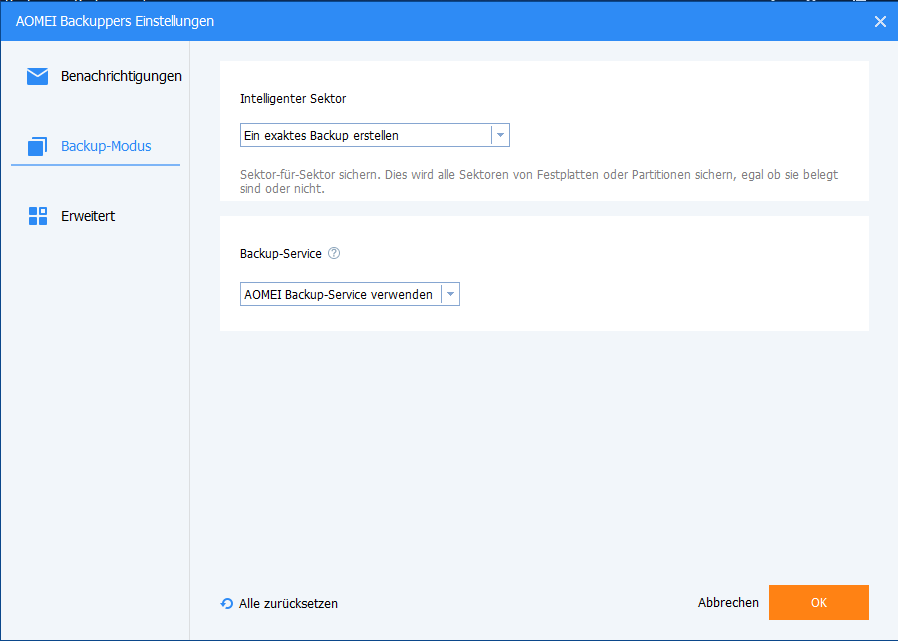Click the 'Backup-Service' label text

(281, 254)
